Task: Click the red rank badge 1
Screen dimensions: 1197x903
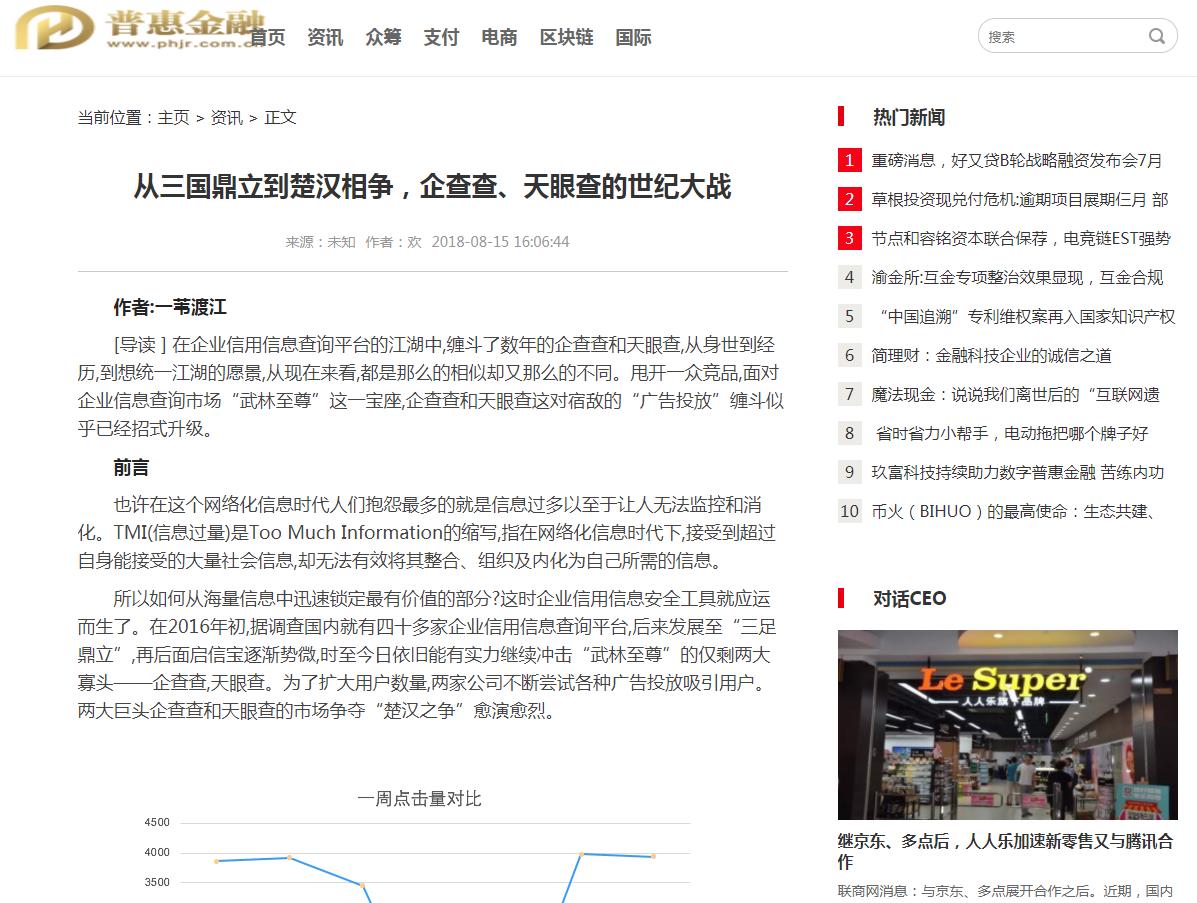Action: point(849,160)
